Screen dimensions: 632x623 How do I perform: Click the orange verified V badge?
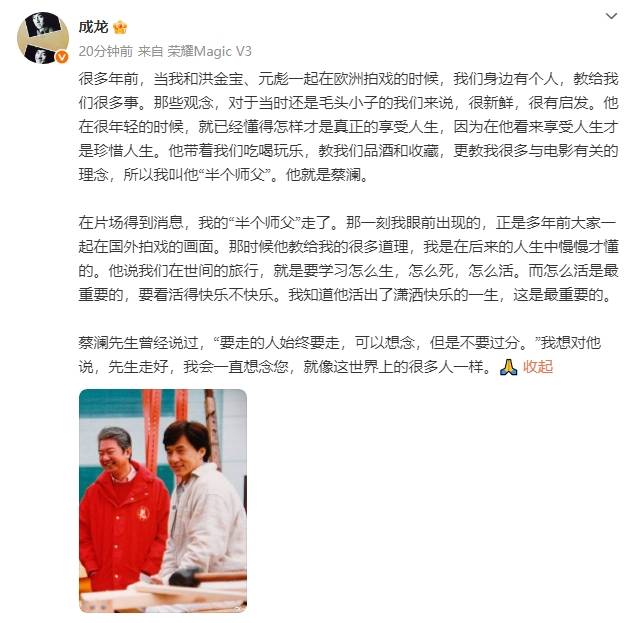tap(62, 57)
